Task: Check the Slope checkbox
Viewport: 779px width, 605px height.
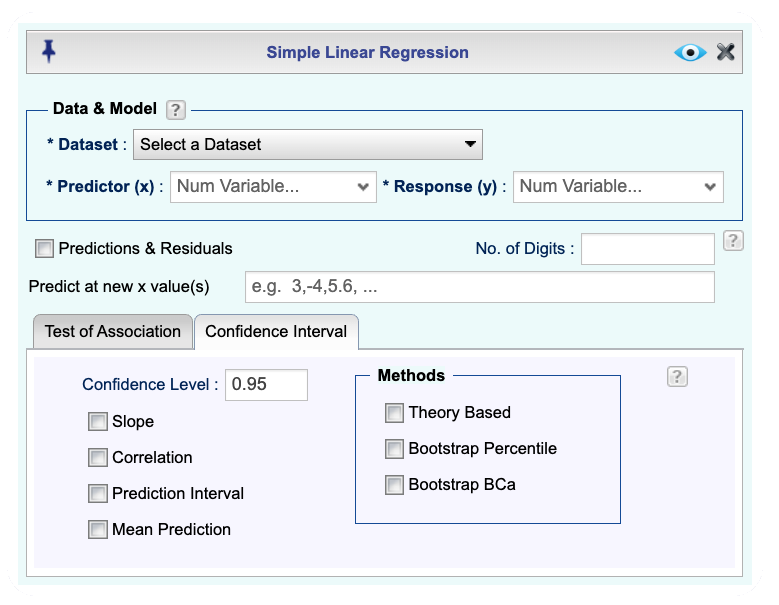Action: pos(97,421)
